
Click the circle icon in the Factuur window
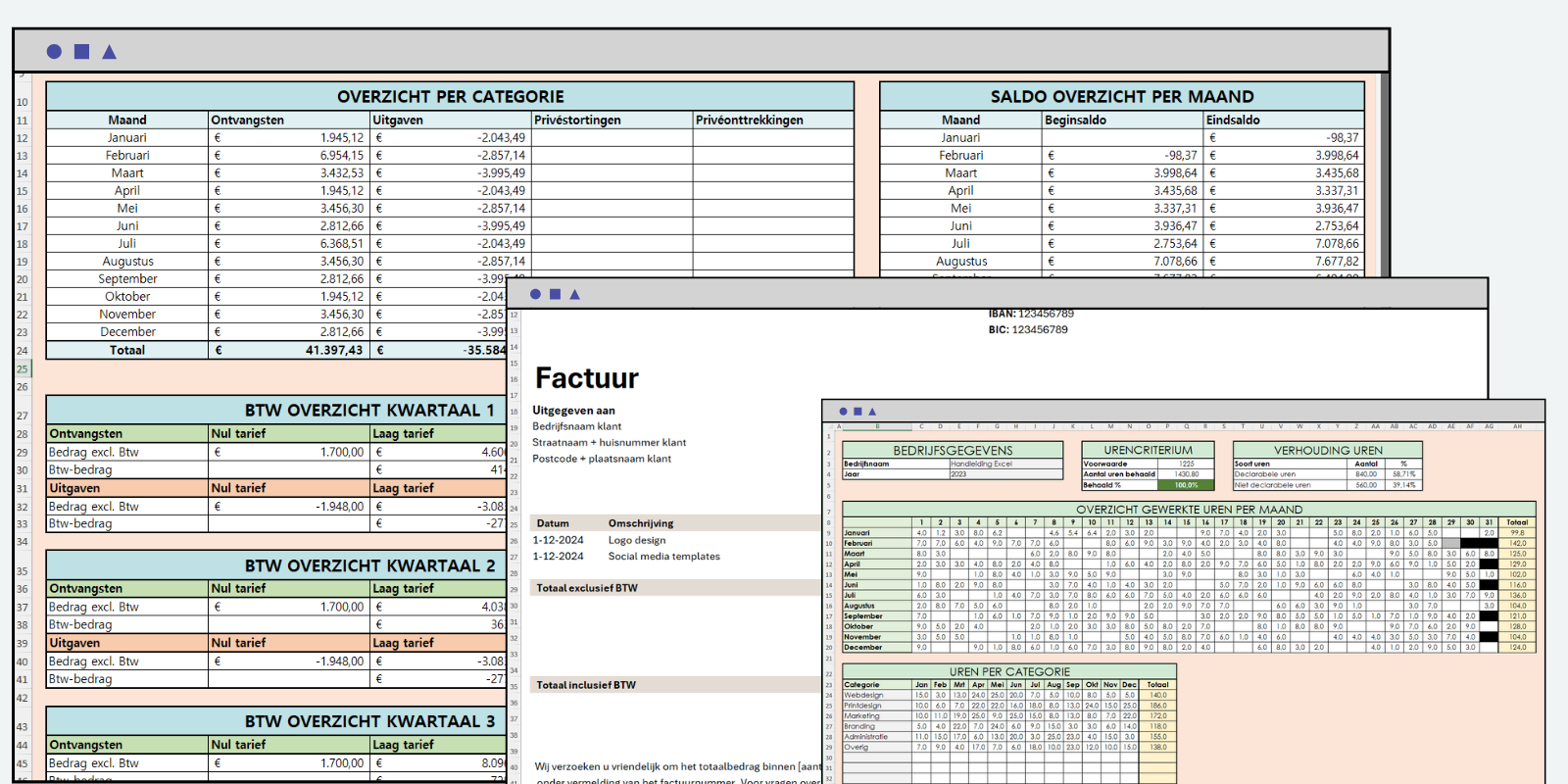click(535, 294)
